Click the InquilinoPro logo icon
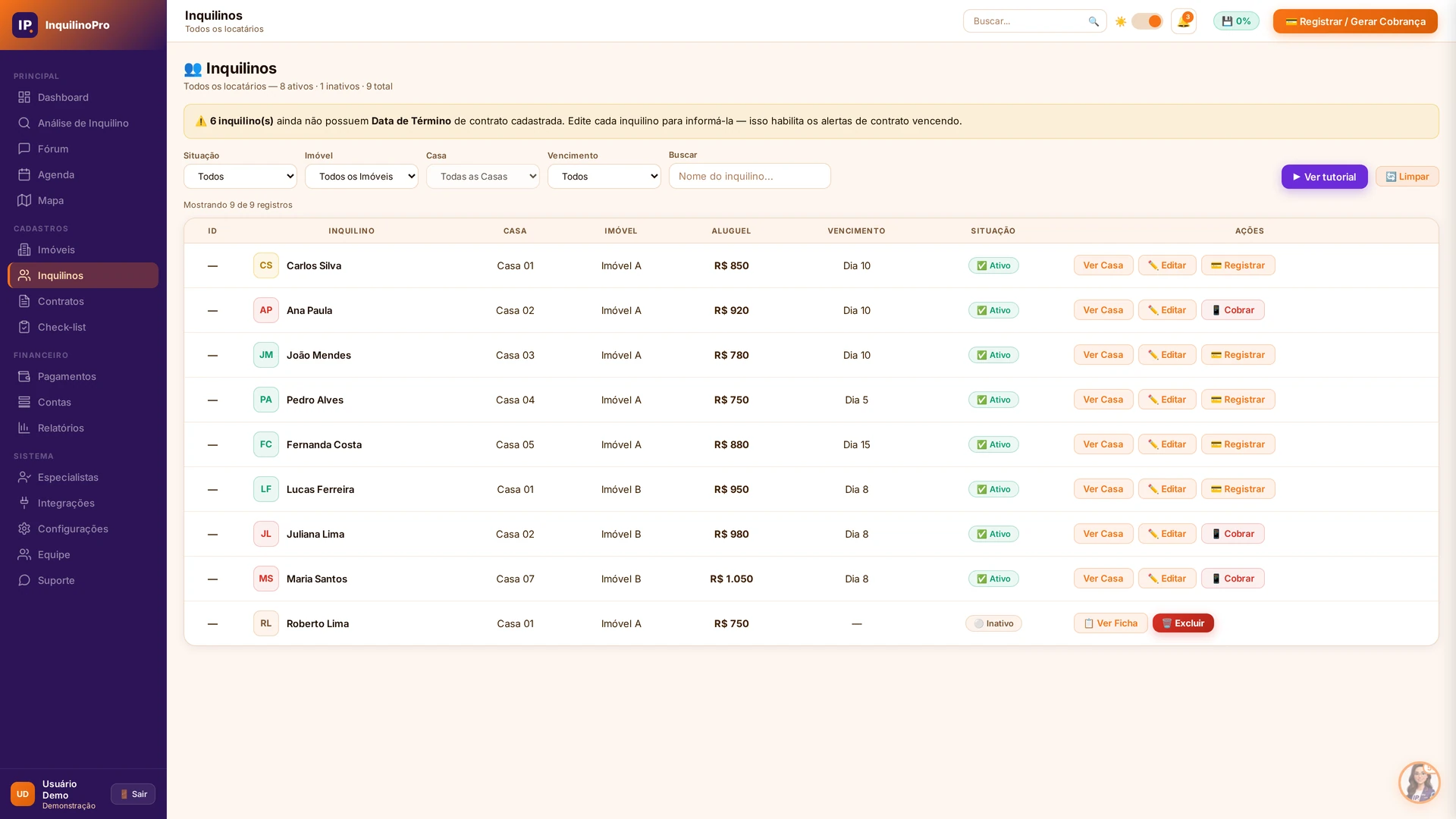The width and height of the screenshot is (1456, 819). tap(24, 25)
